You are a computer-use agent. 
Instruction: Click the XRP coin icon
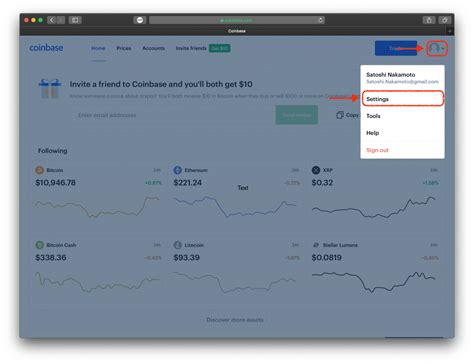(x=316, y=170)
